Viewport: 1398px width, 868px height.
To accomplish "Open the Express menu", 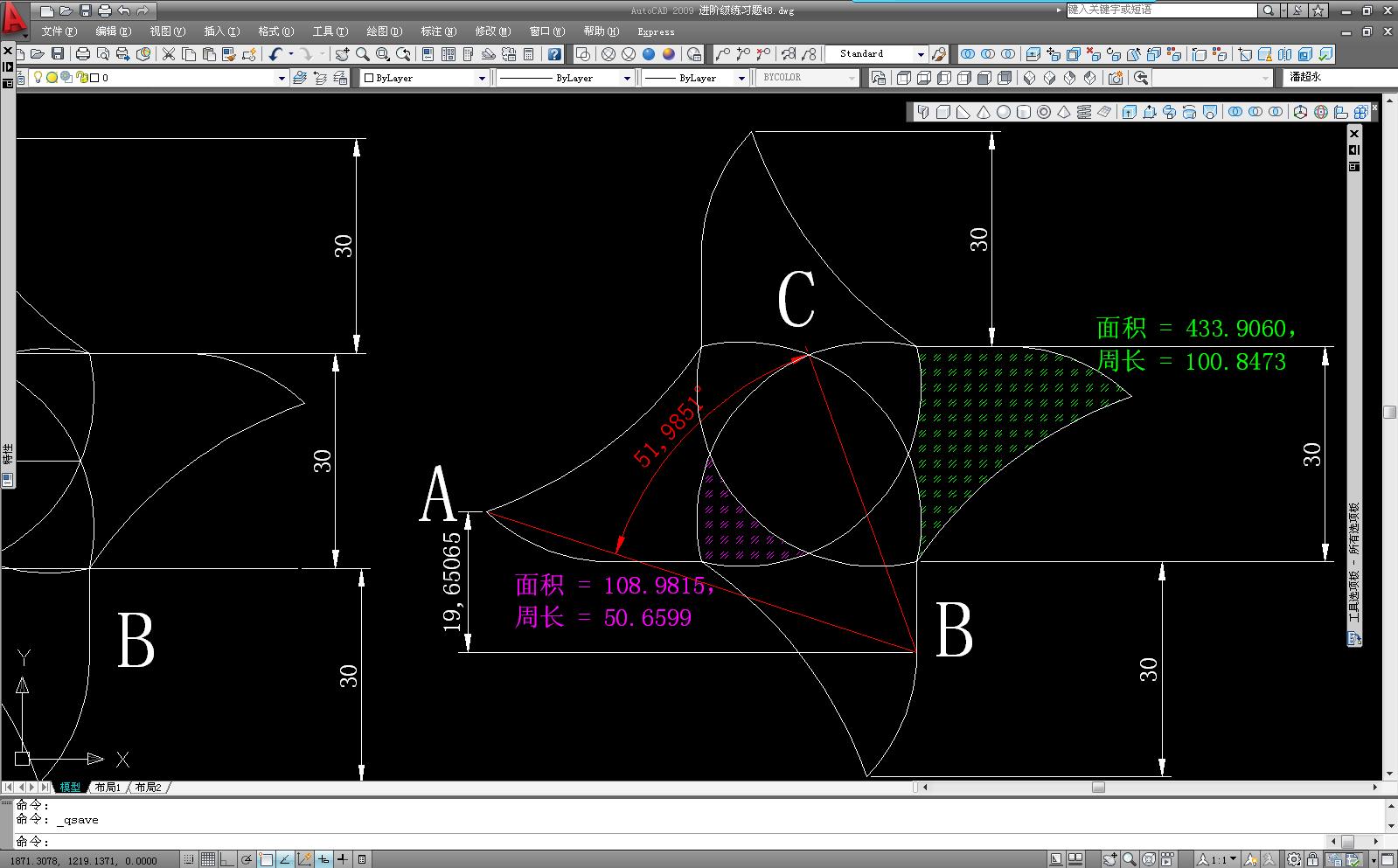I will click(656, 31).
